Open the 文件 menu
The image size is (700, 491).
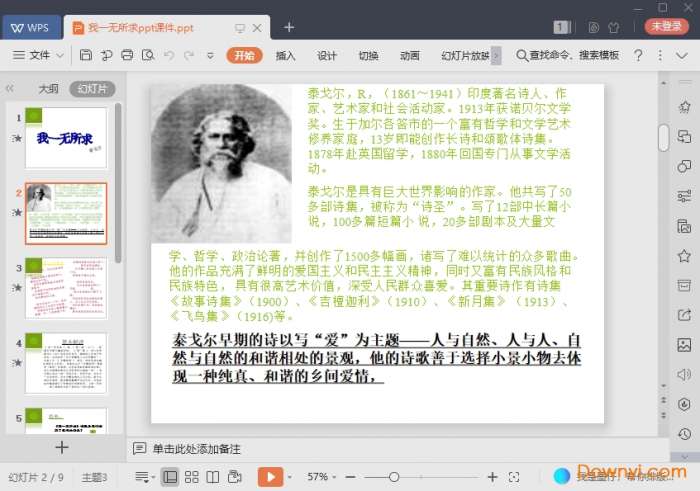coord(32,55)
